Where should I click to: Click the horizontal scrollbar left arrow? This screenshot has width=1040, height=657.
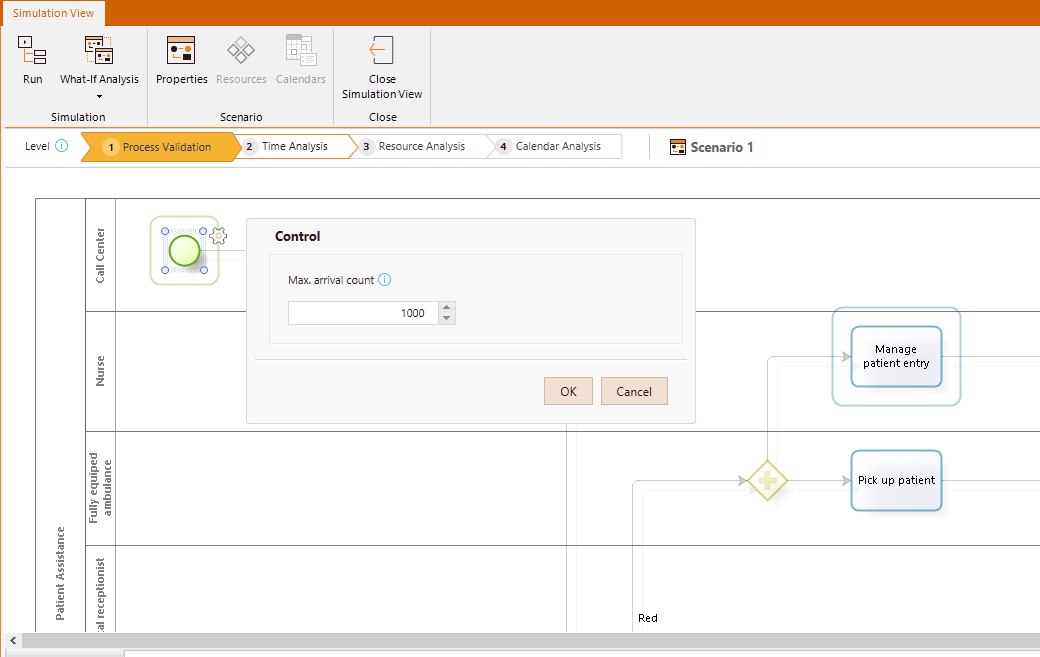tap(13, 640)
